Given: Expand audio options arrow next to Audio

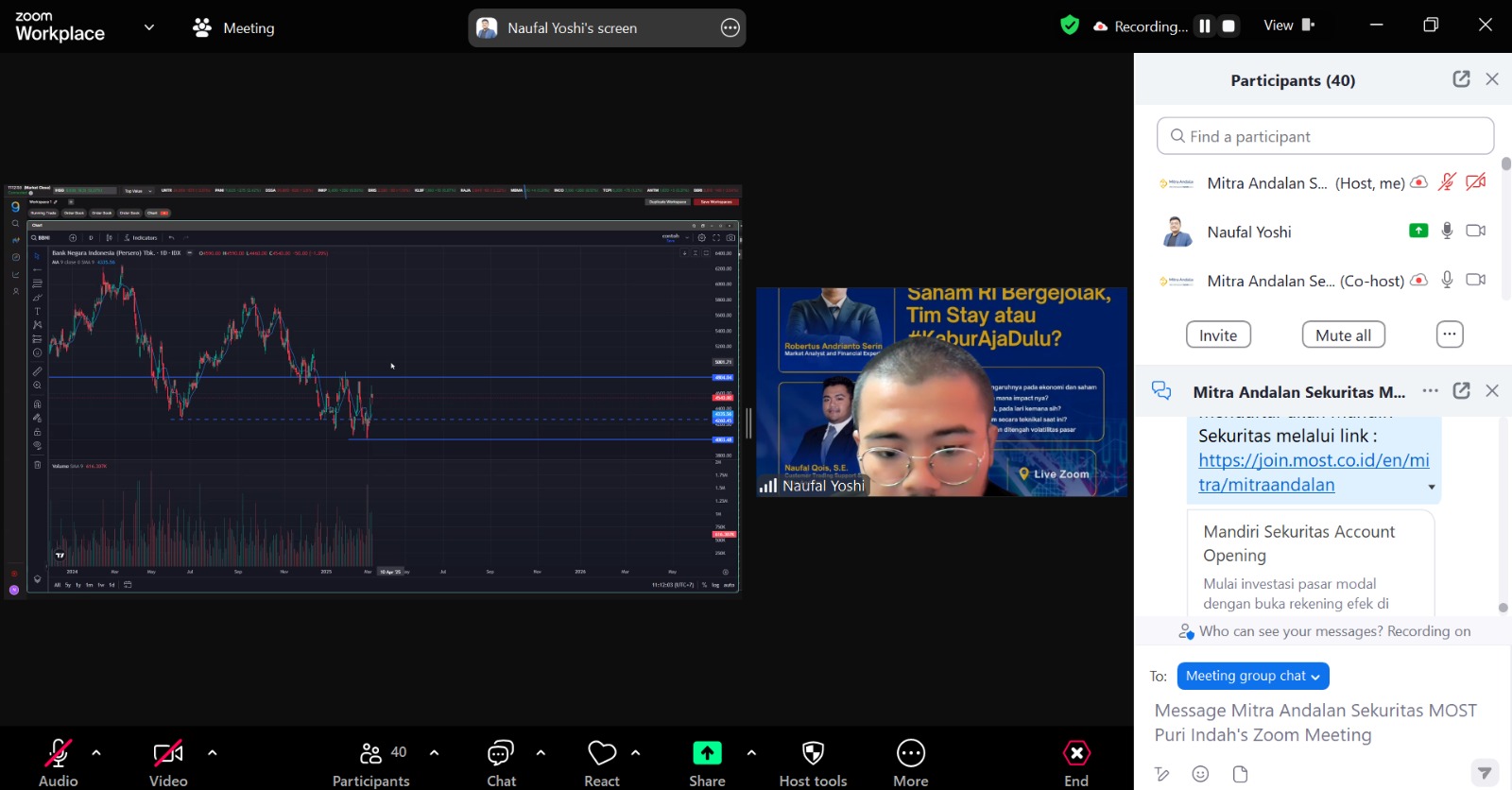Looking at the screenshot, I should click(x=96, y=753).
